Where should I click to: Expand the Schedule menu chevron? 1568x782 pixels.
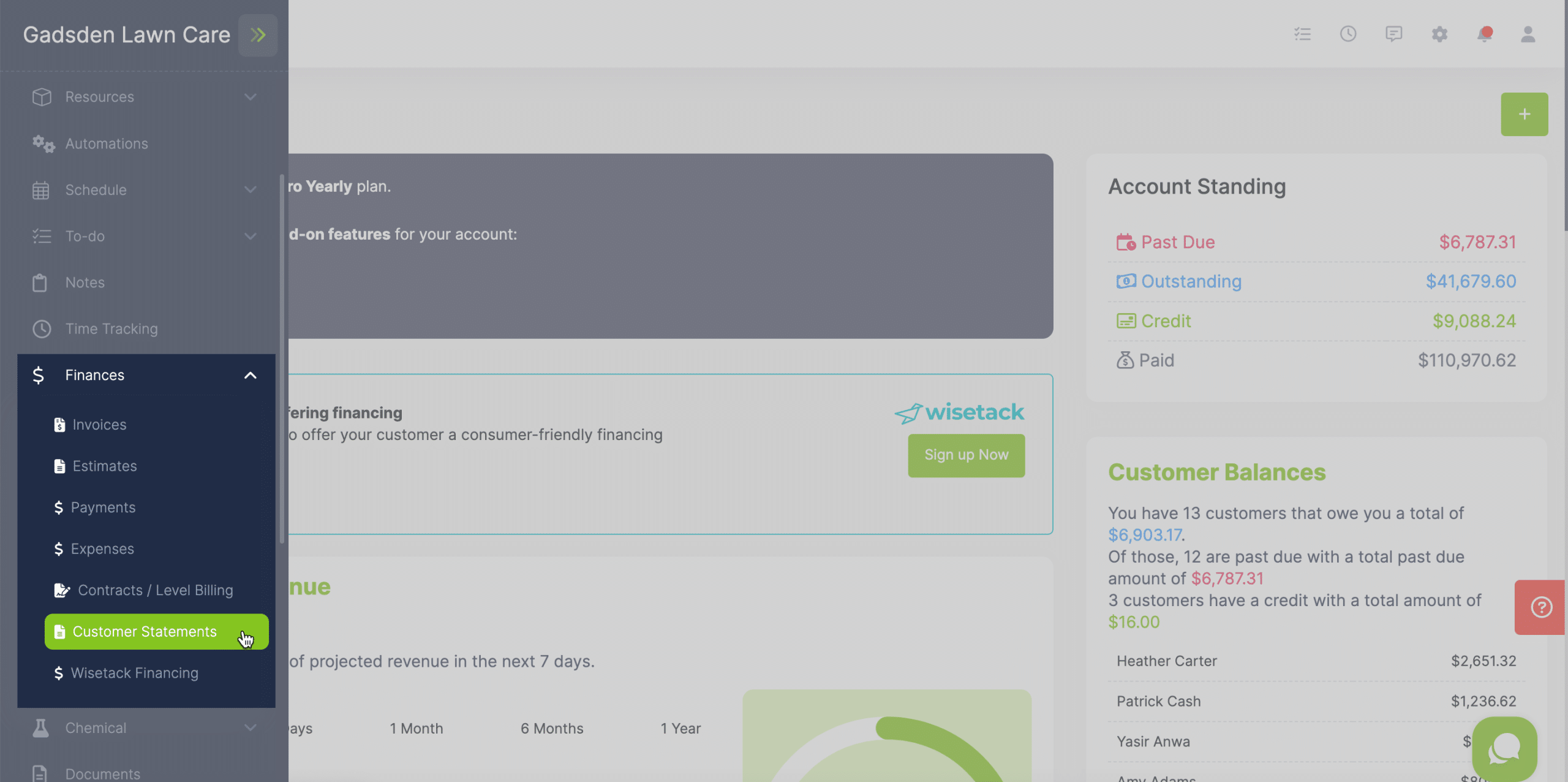coord(250,190)
